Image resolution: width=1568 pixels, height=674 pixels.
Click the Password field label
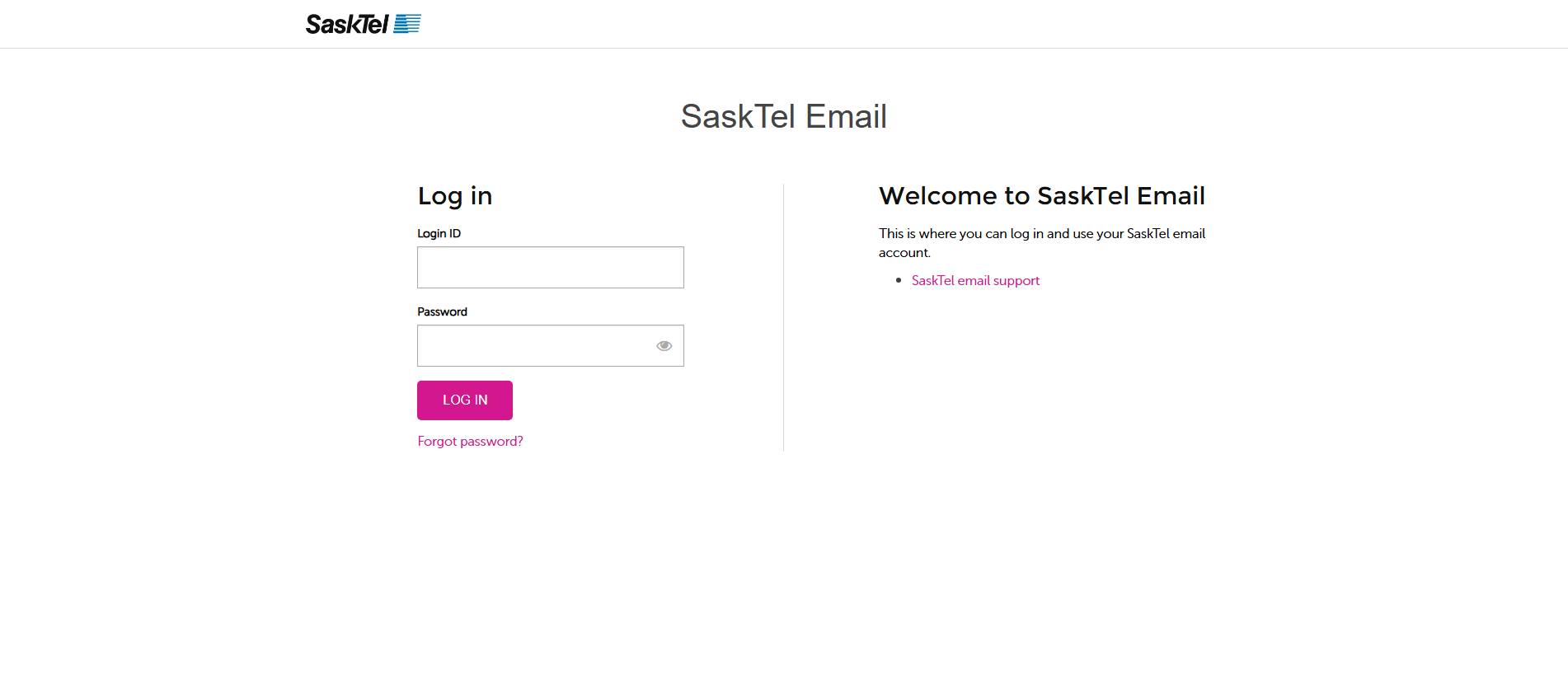(x=442, y=312)
